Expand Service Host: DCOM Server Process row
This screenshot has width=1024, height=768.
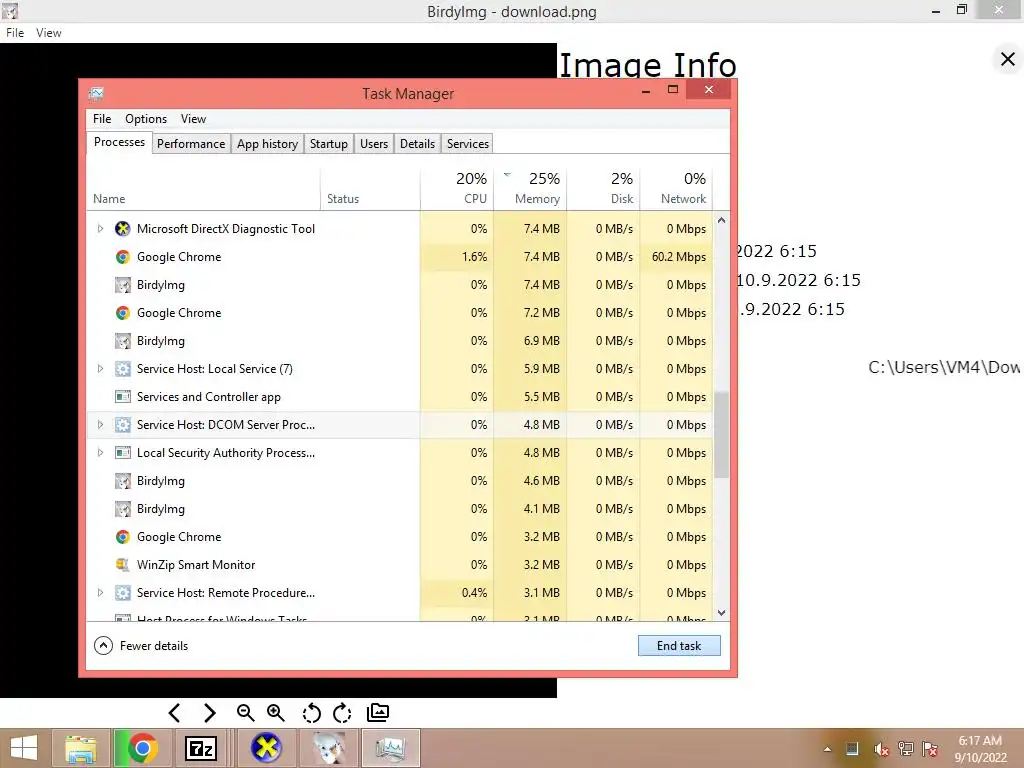coord(100,424)
